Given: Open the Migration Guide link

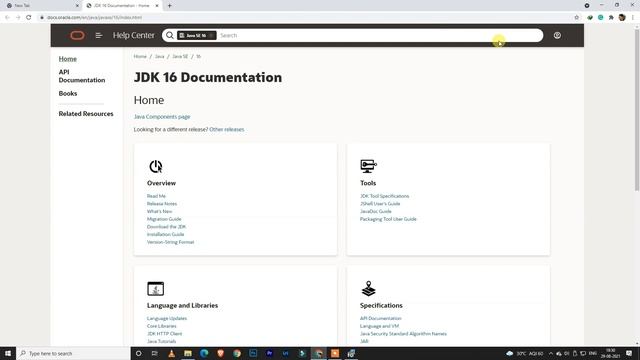Looking at the screenshot, I should click(x=164, y=219).
